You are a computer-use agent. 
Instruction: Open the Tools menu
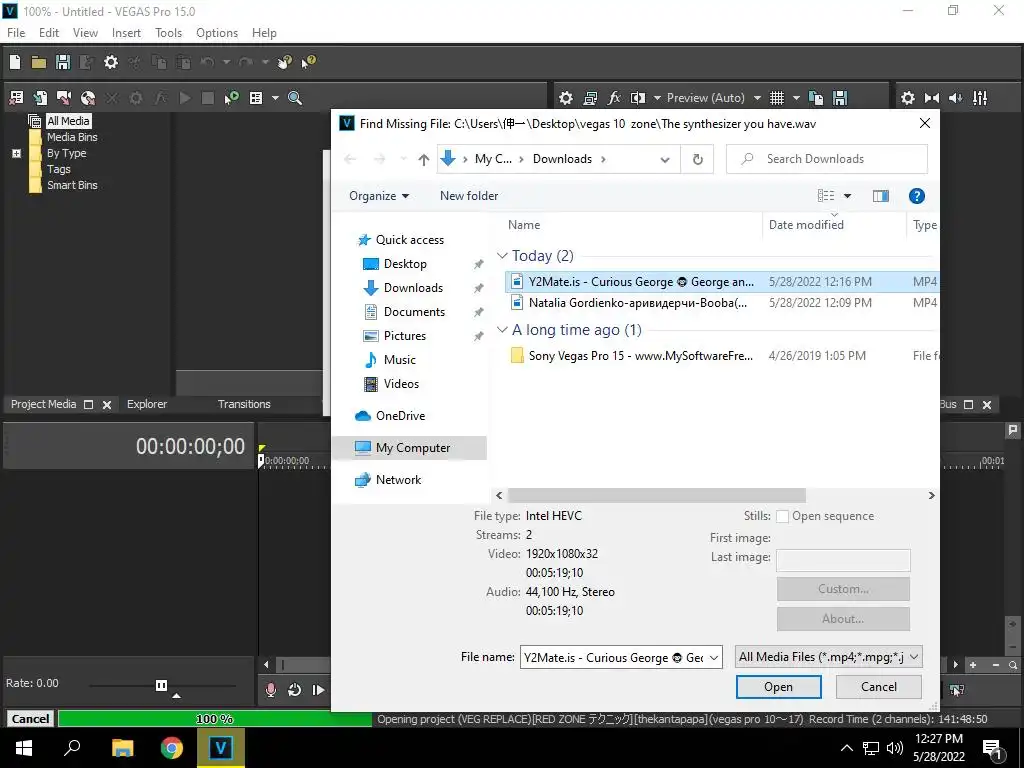pos(168,33)
